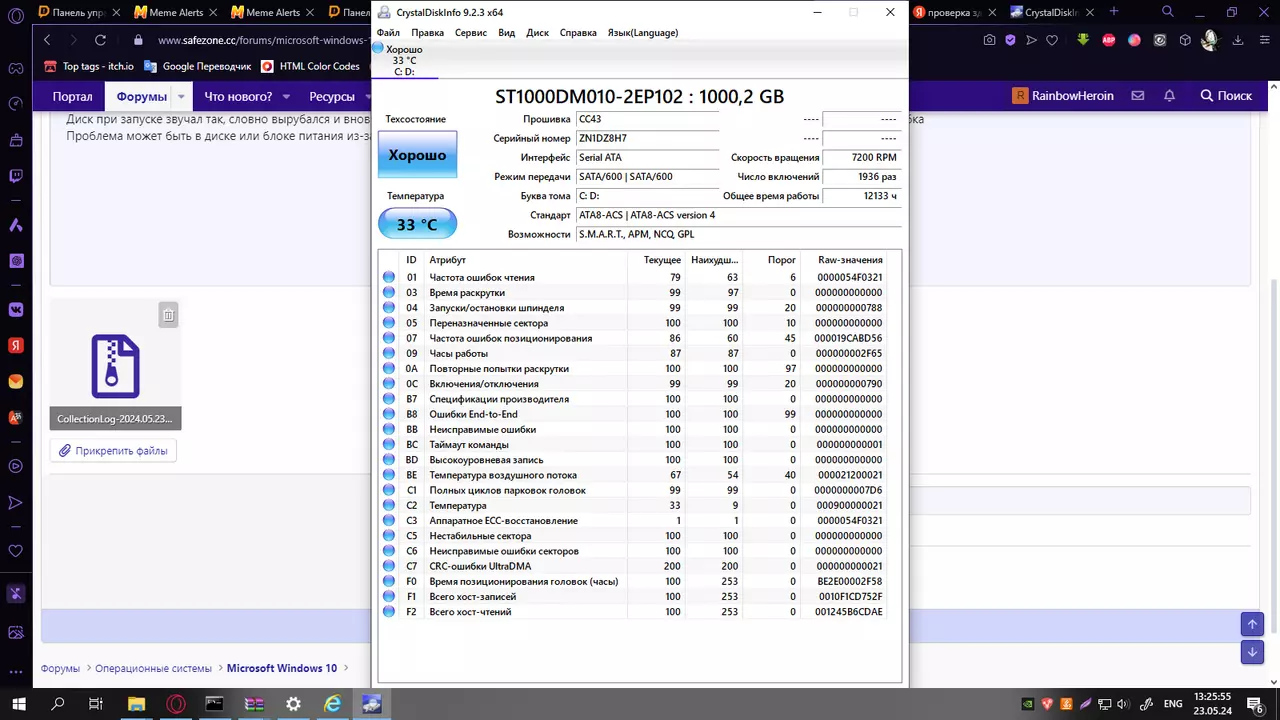
Task: Reload the safezone.cc page
Action: tap(100, 40)
